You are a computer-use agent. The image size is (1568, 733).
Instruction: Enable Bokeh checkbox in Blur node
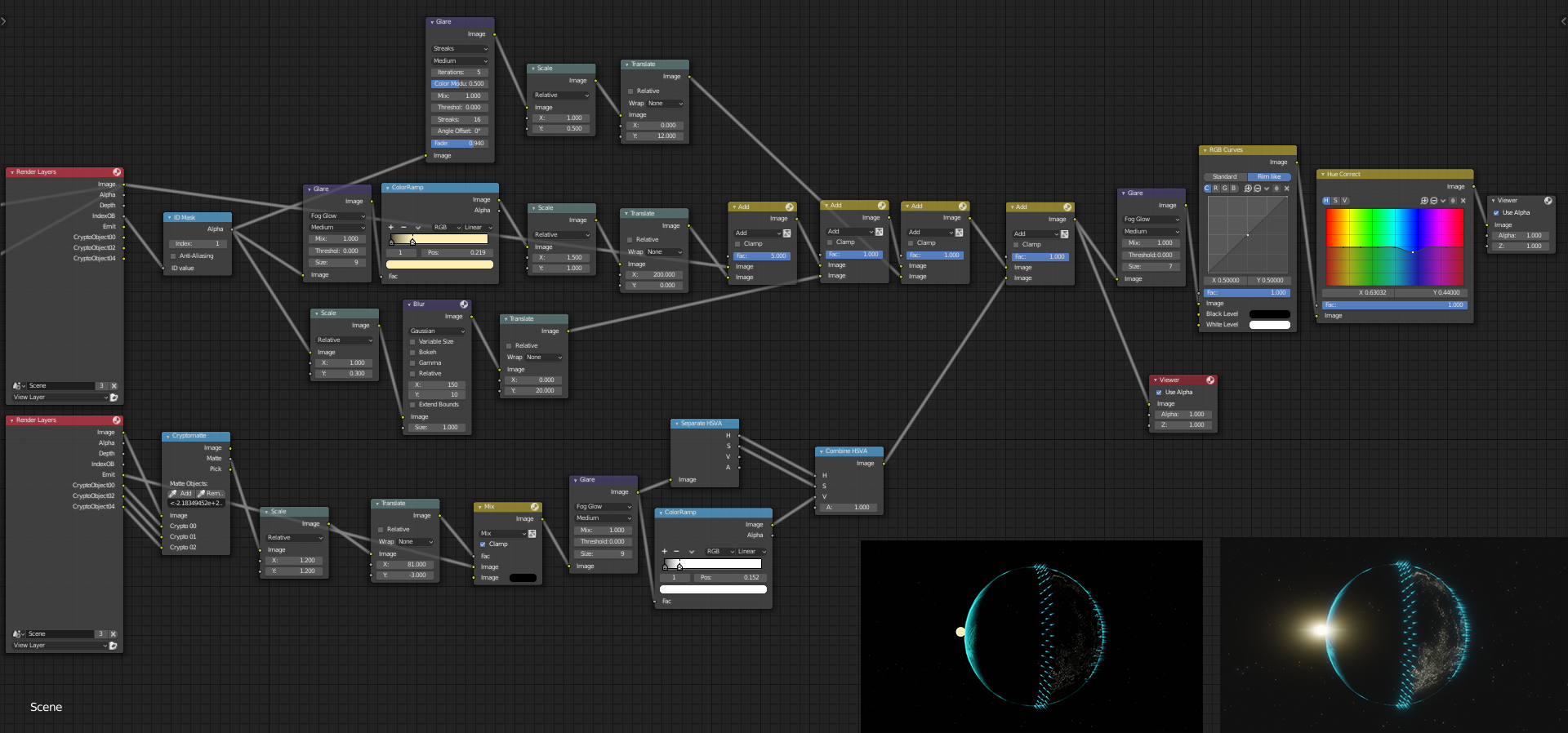[412, 353]
